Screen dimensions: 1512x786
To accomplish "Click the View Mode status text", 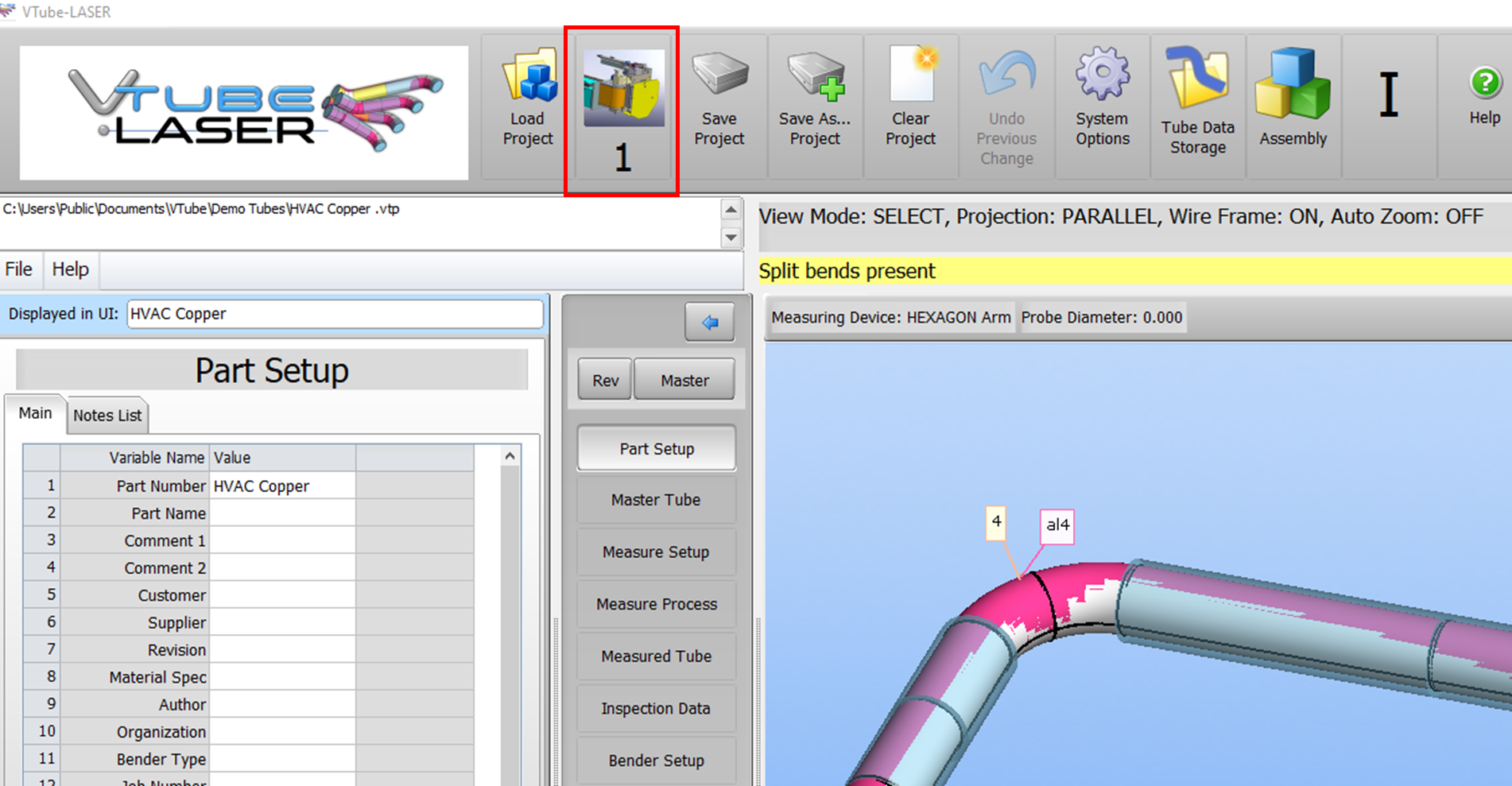I will [x=1121, y=216].
